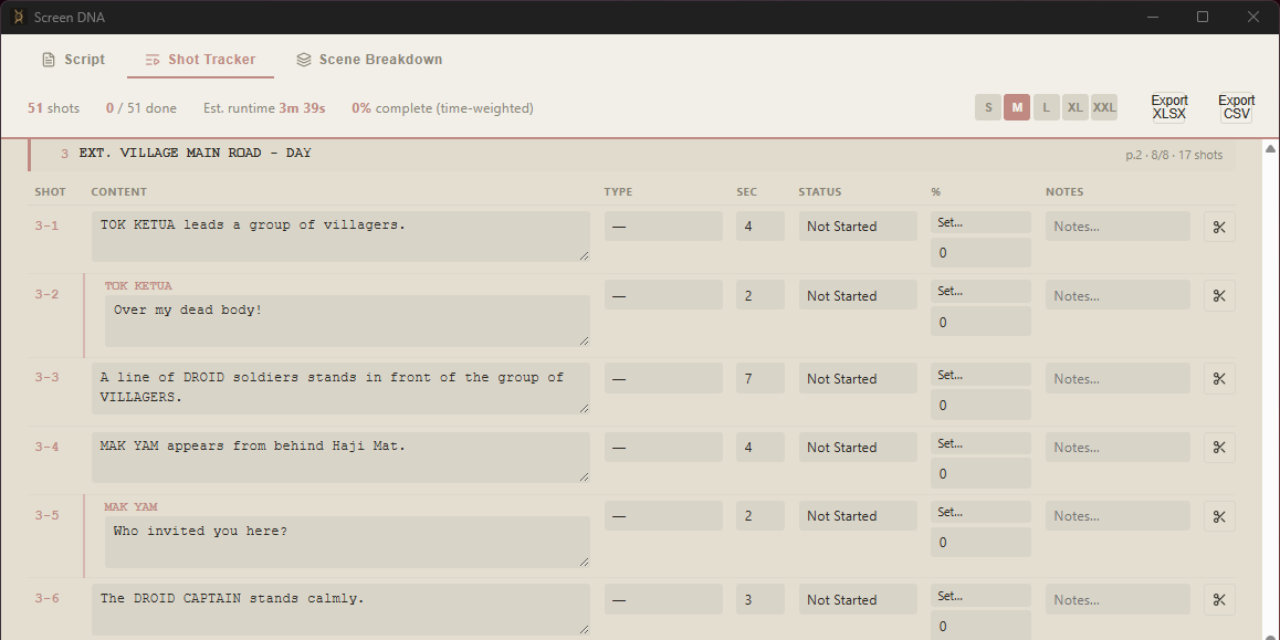The width and height of the screenshot is (1280, 640).
Task: Open the Set... percent dropdown for shot 3-3
Action: coord(980,374)
